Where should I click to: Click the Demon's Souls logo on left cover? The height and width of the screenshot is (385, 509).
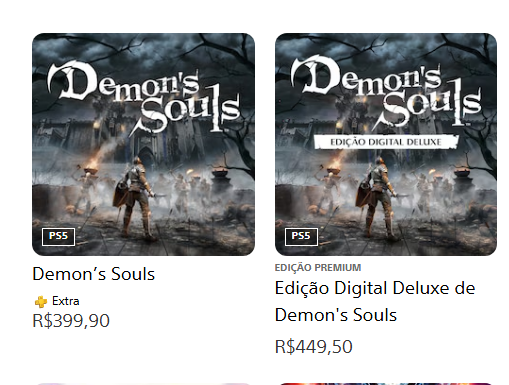click(x=144, y=97)
